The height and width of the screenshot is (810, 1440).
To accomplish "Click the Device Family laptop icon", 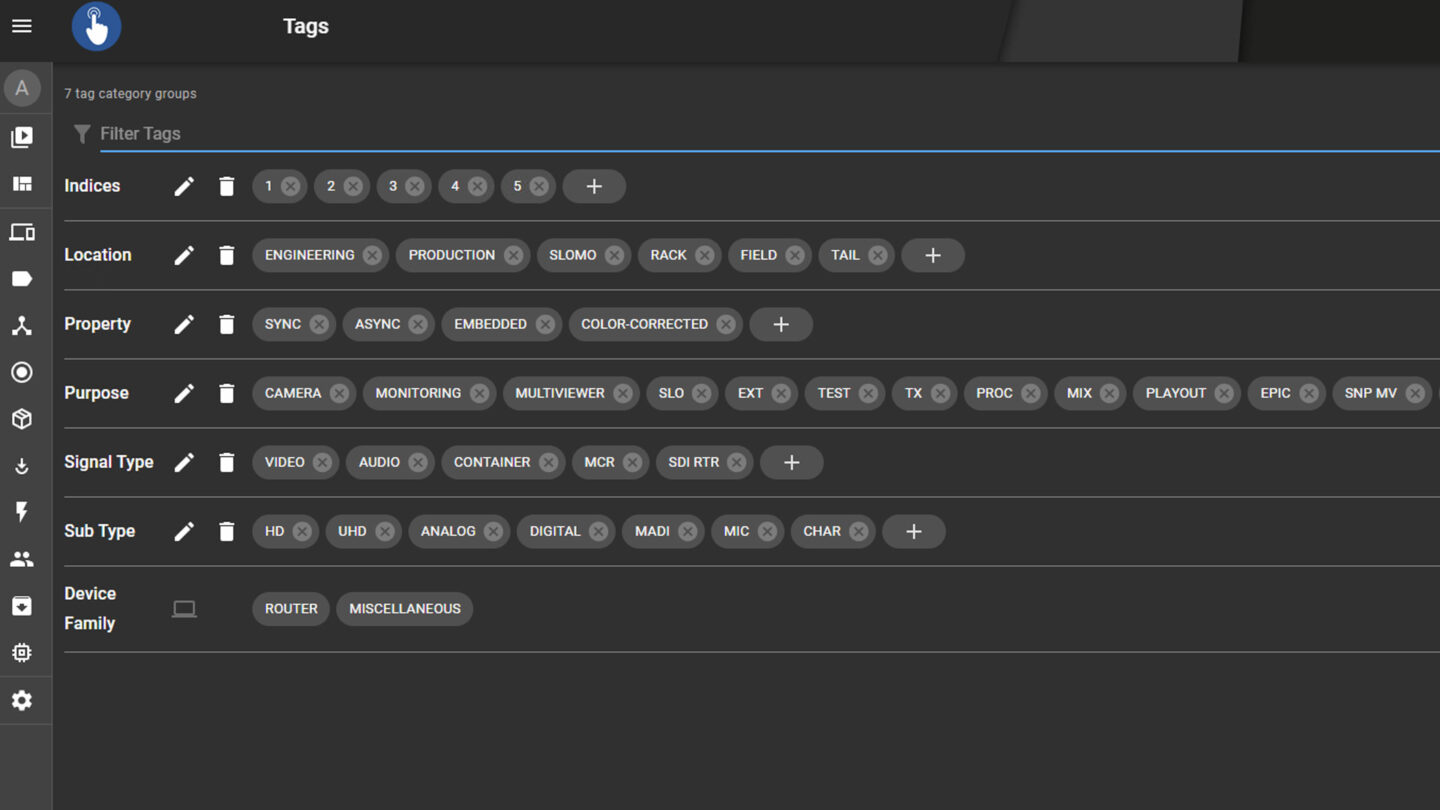I will click(x=184, y=609).
